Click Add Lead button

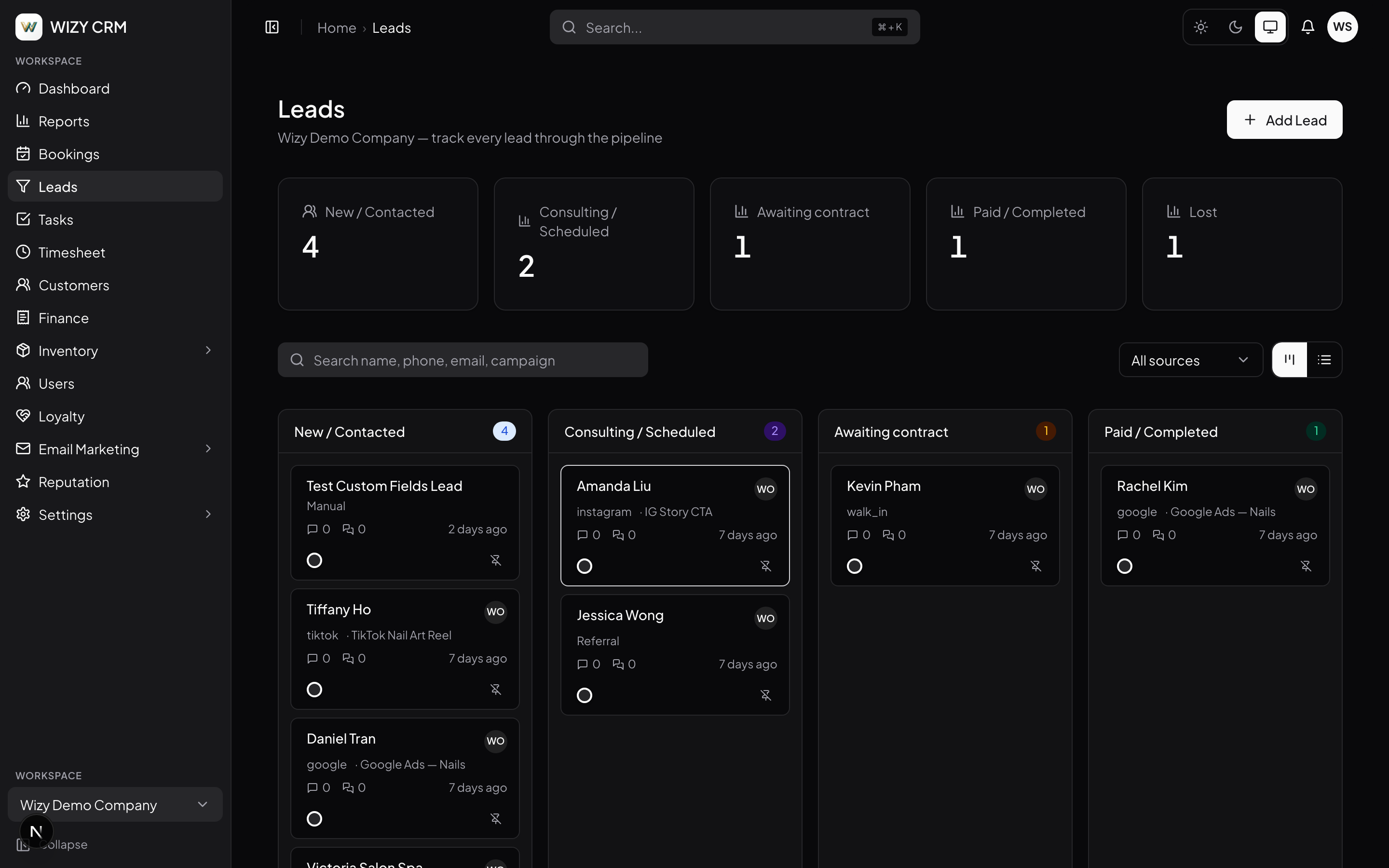tap(1284, 120)
